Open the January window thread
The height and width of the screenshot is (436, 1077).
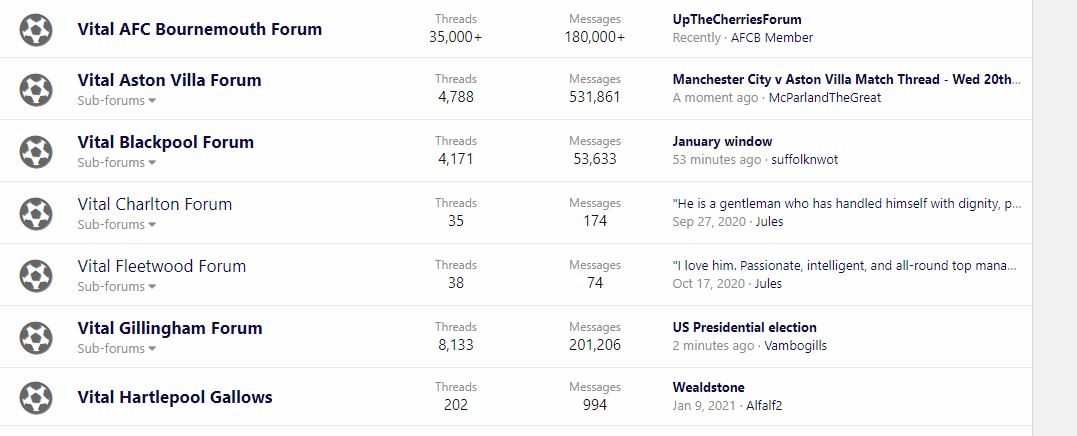tap(722, 142)
